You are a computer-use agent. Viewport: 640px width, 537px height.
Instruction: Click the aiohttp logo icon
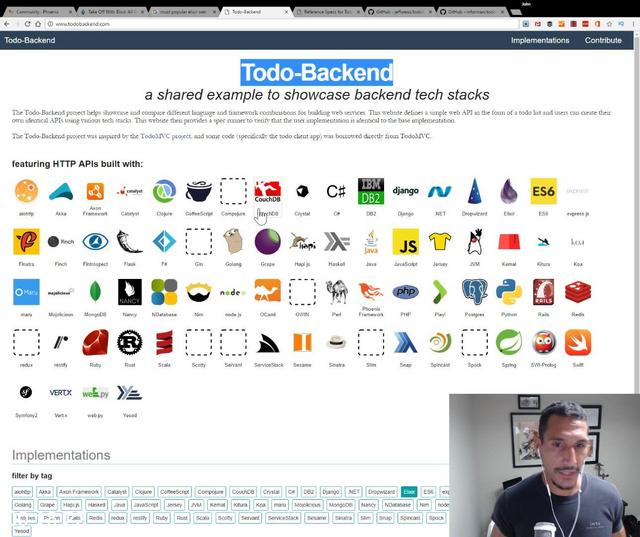tap(27, 191)
